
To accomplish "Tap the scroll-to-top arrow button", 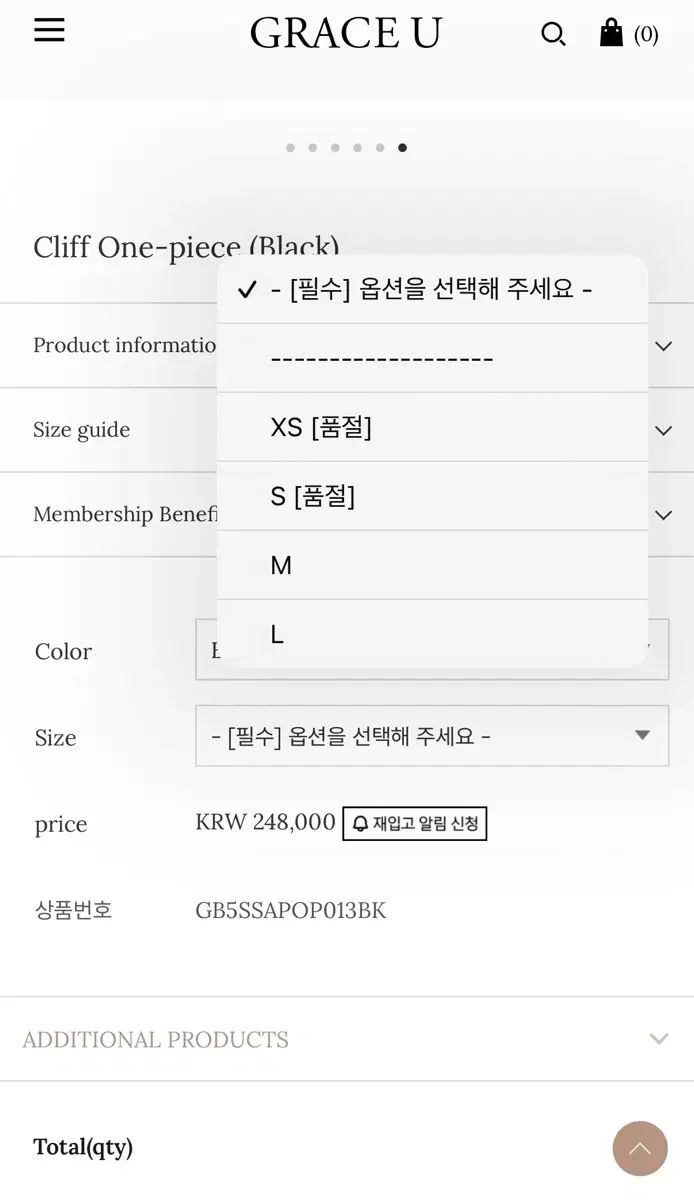I will point(640,1148).
